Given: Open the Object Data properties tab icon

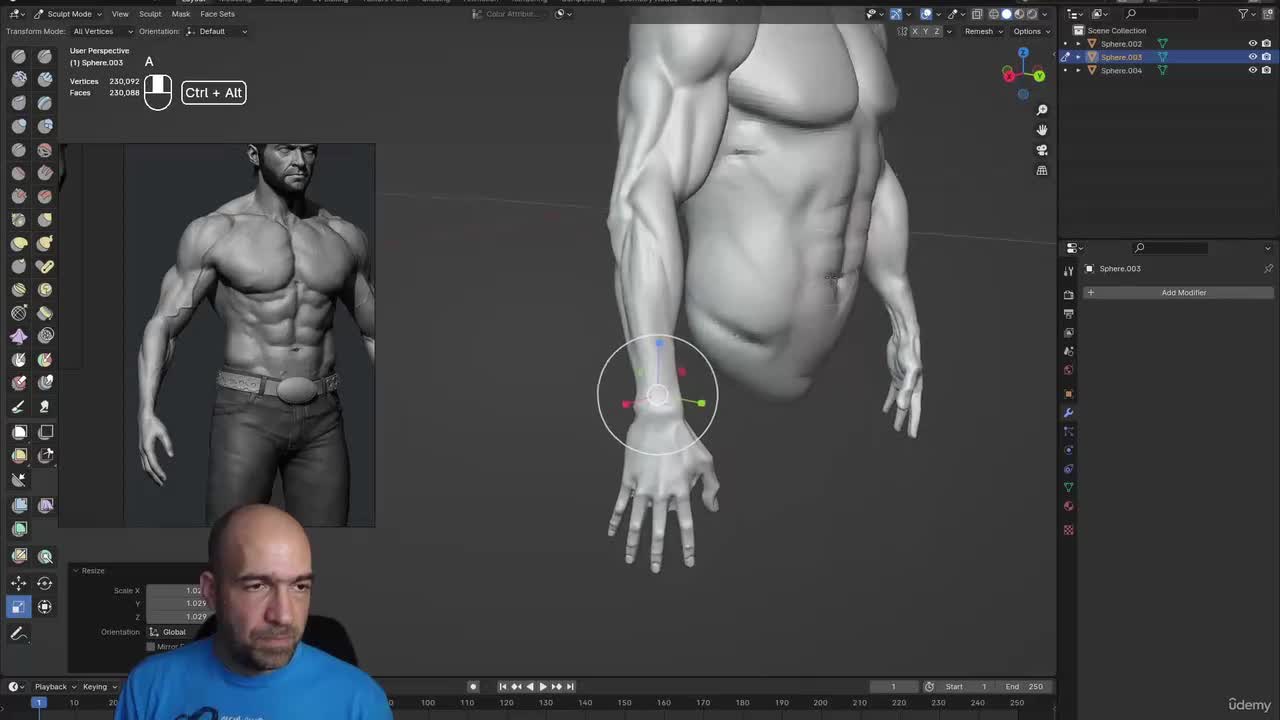Looking at the screenshot, I should 1068,487.
